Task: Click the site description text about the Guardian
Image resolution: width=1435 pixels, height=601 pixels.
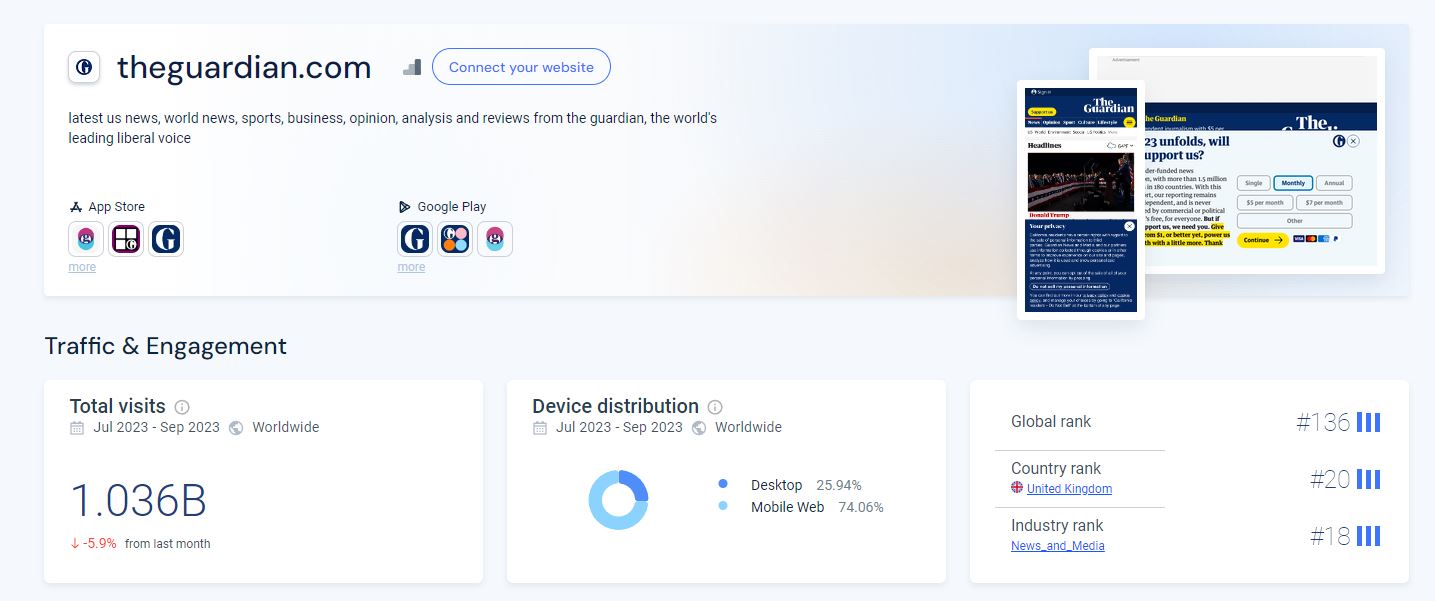Action: coord(393,128)
